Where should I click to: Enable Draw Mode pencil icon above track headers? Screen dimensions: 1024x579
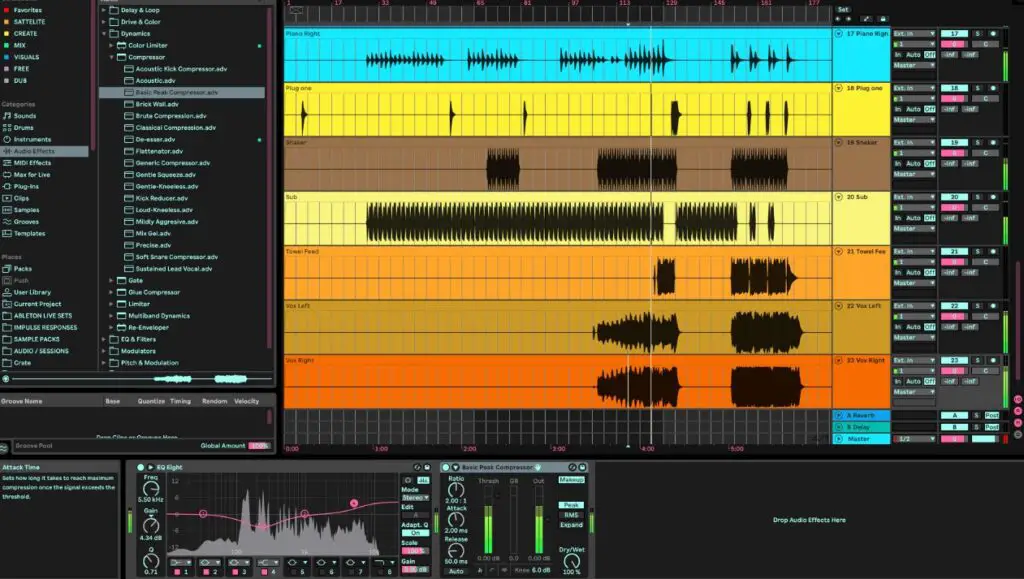(x=866, y=18)
